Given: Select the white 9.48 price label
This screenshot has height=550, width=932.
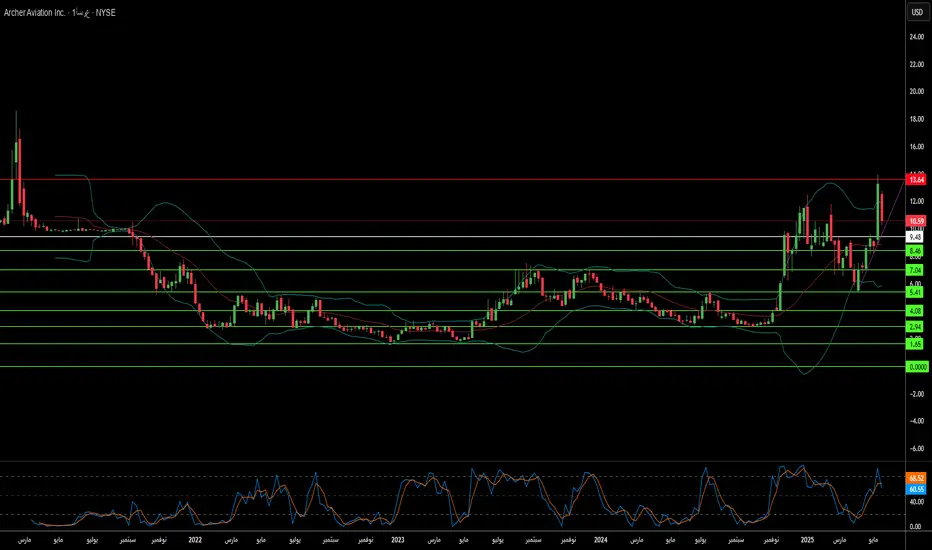Looking at the screenshot, I should 916,237.
